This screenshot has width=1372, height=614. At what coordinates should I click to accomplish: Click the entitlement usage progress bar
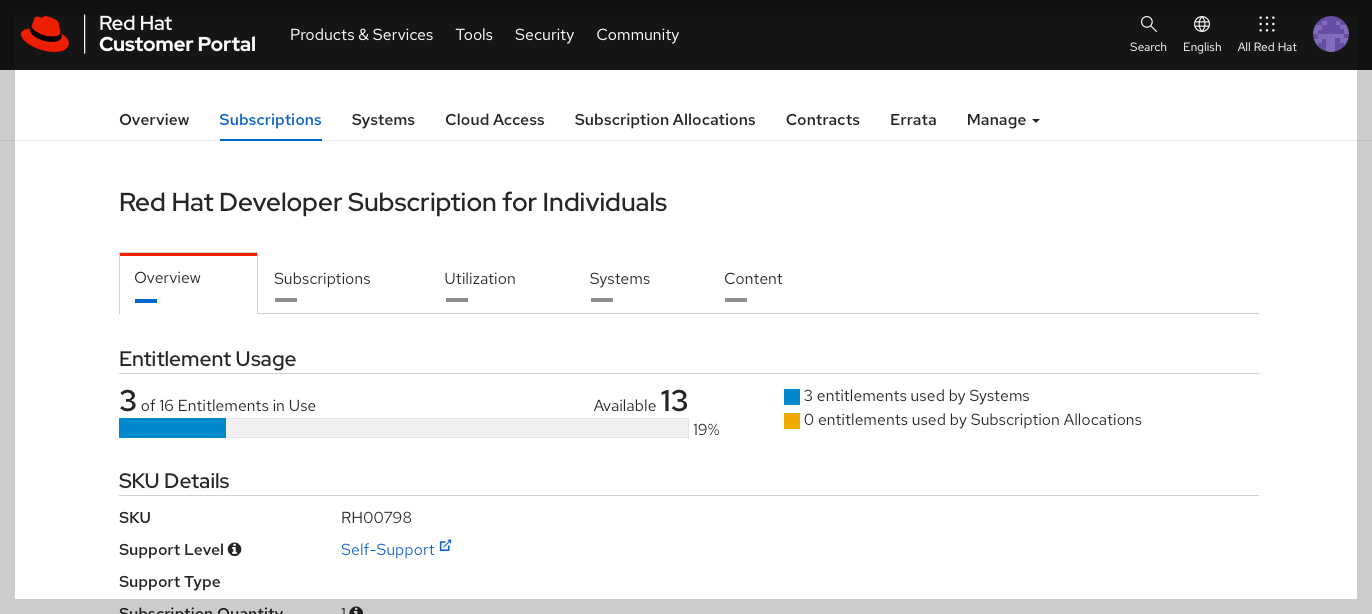[403, 427]
